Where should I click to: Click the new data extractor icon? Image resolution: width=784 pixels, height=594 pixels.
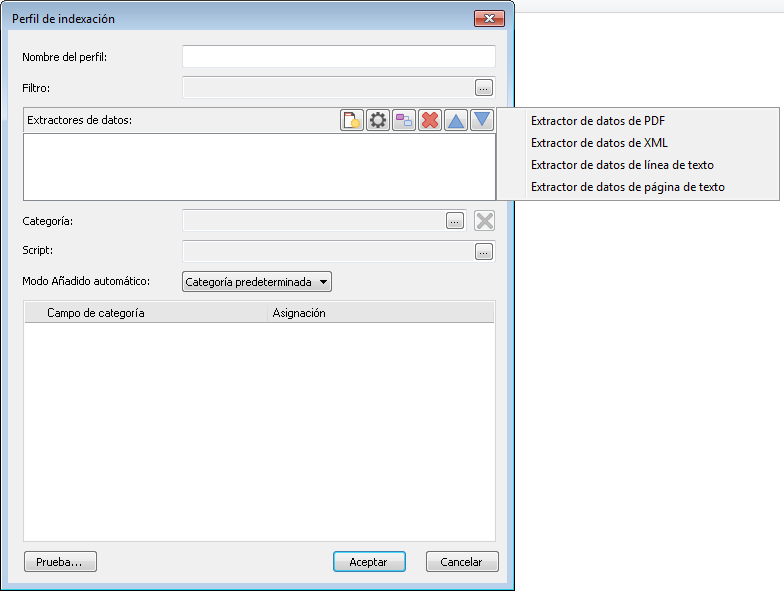pyautogui.click(x=352, y=120)
